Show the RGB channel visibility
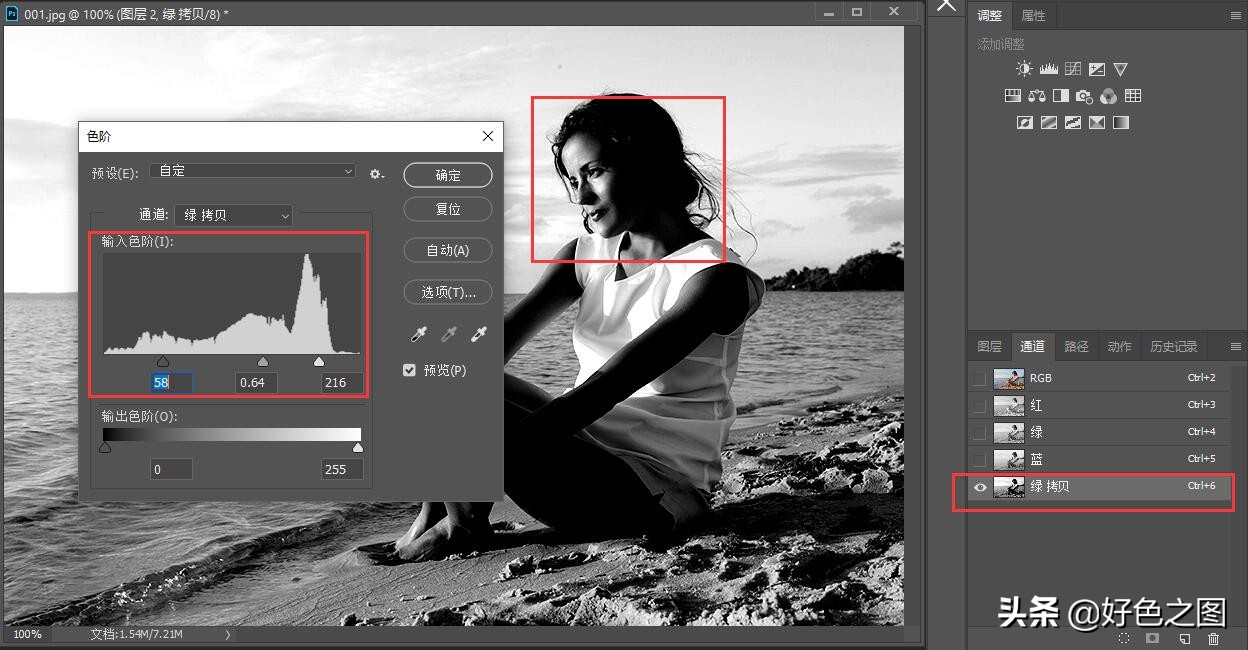1248x650 pixels. click(x=980, y=378)
